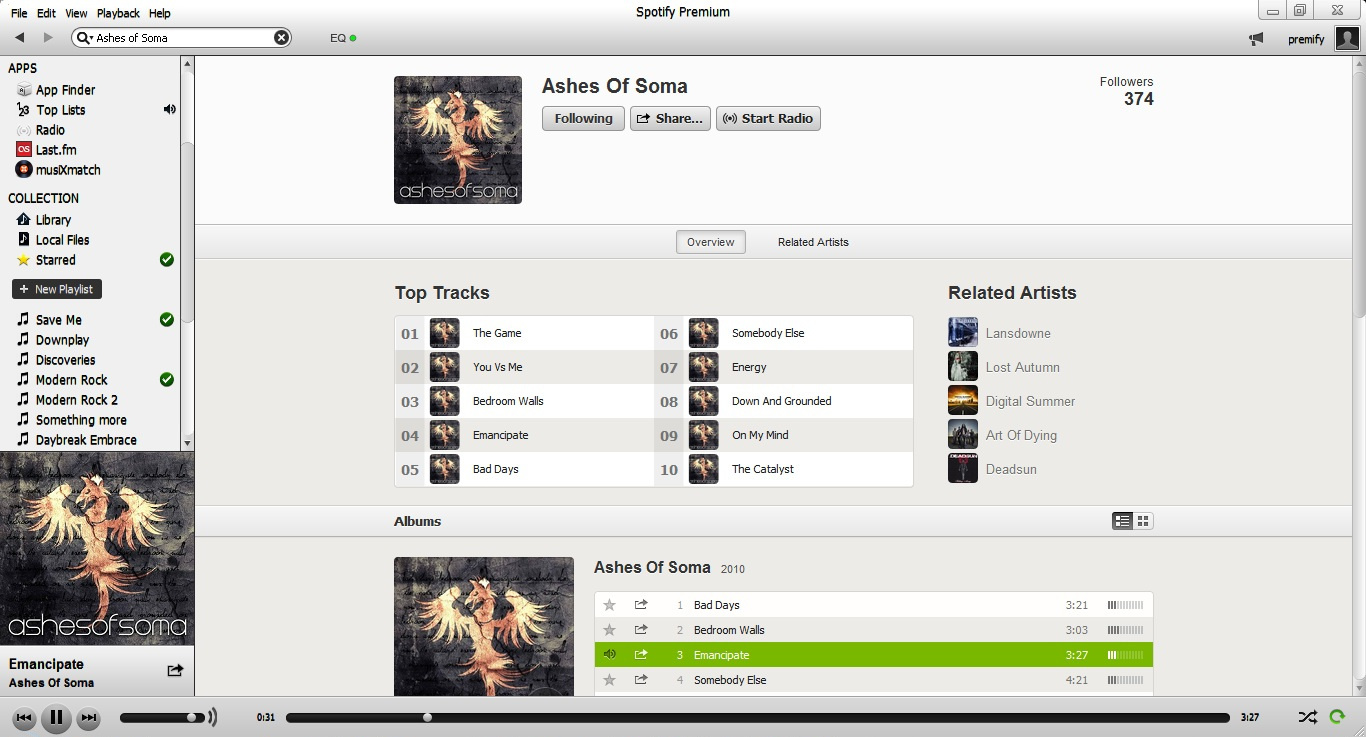The height and width of the screenshot is (737, 1366).
Task: Open the musiXmatch lyrics app
Action: click(68, 170)
